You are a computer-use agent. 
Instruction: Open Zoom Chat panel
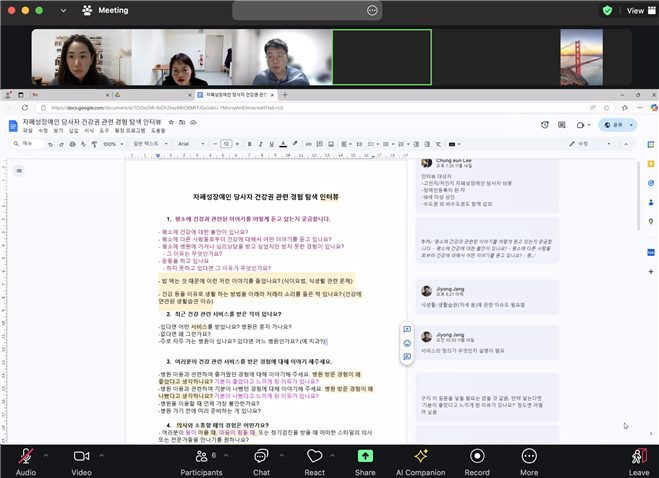pos(261,462)
